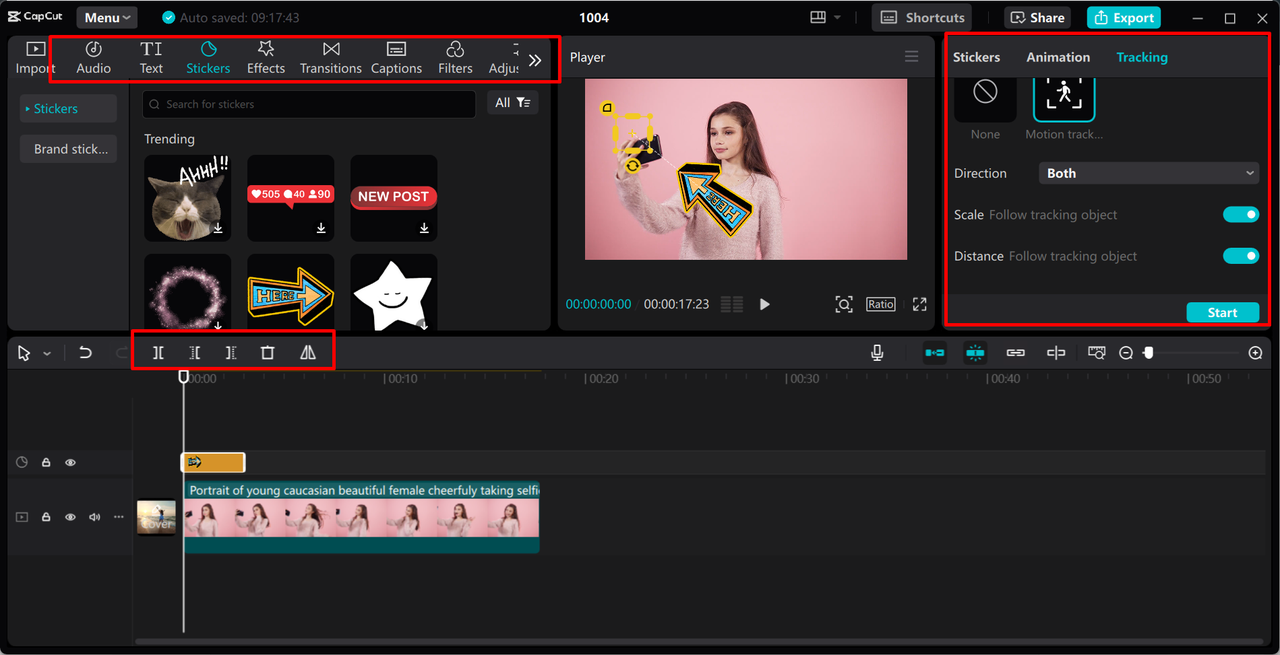Switch to the Animation tab

coord(1058,57)
